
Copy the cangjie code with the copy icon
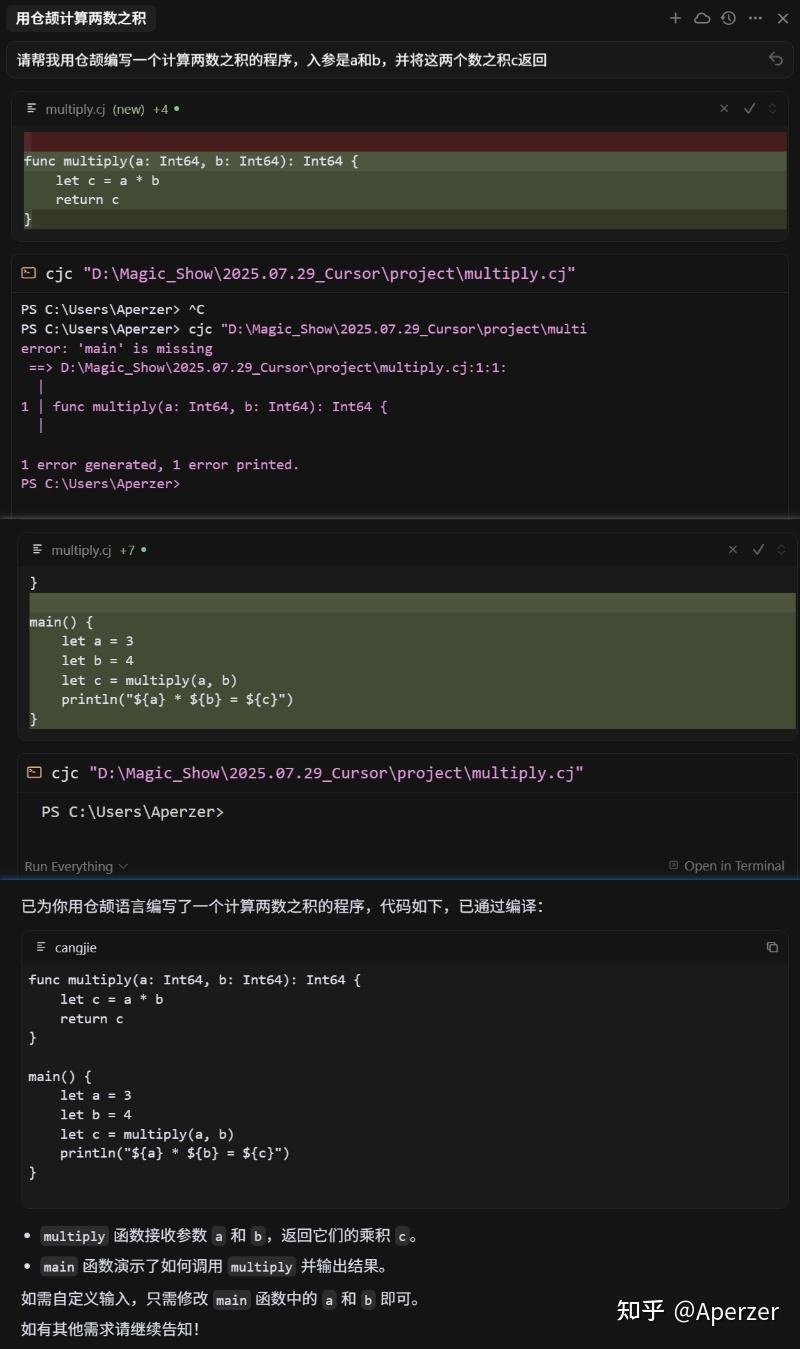(771, 946)
